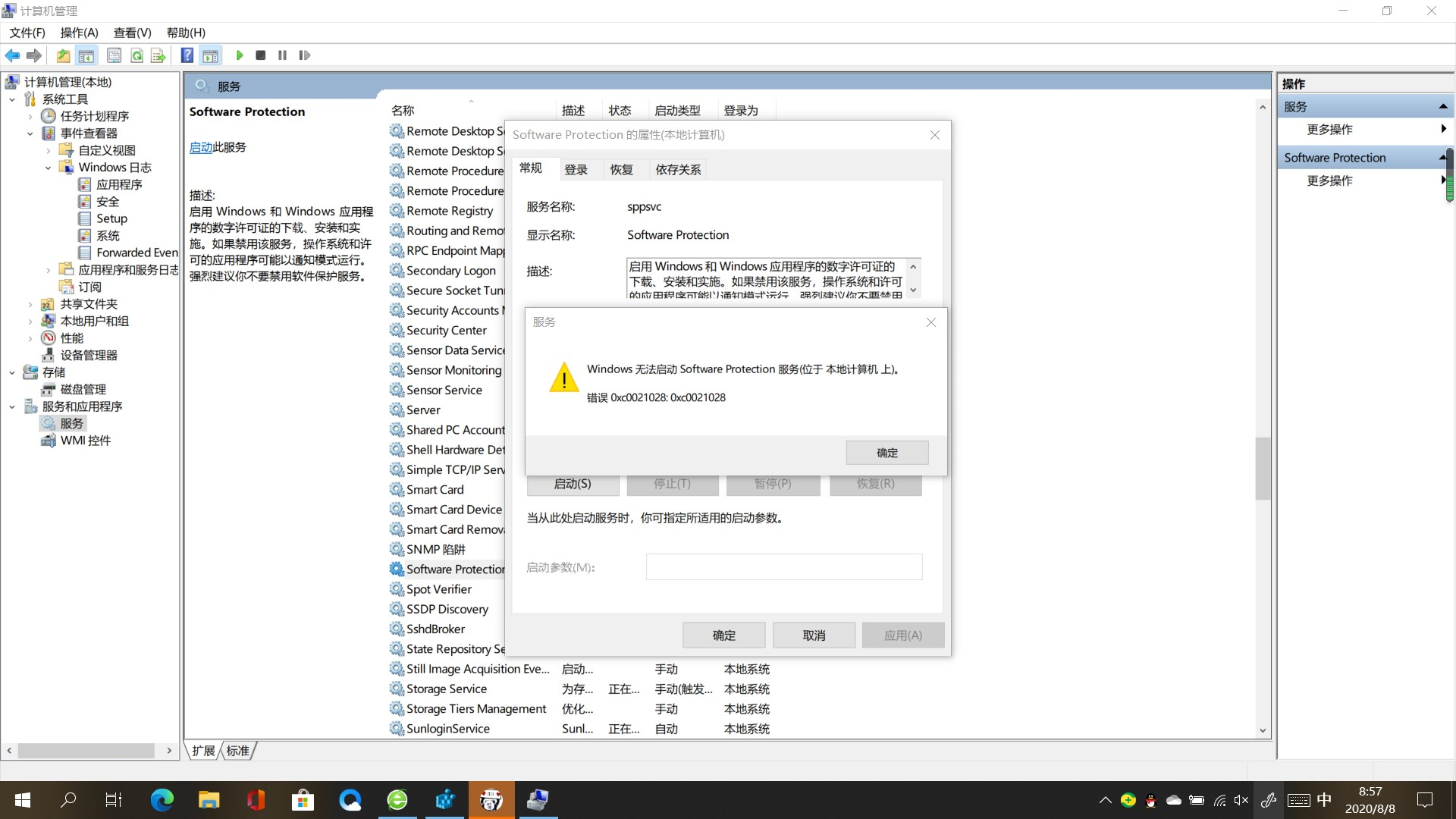Expand 自定义视图 tree node
1456x819 pixels.
(x=49, y=151)
